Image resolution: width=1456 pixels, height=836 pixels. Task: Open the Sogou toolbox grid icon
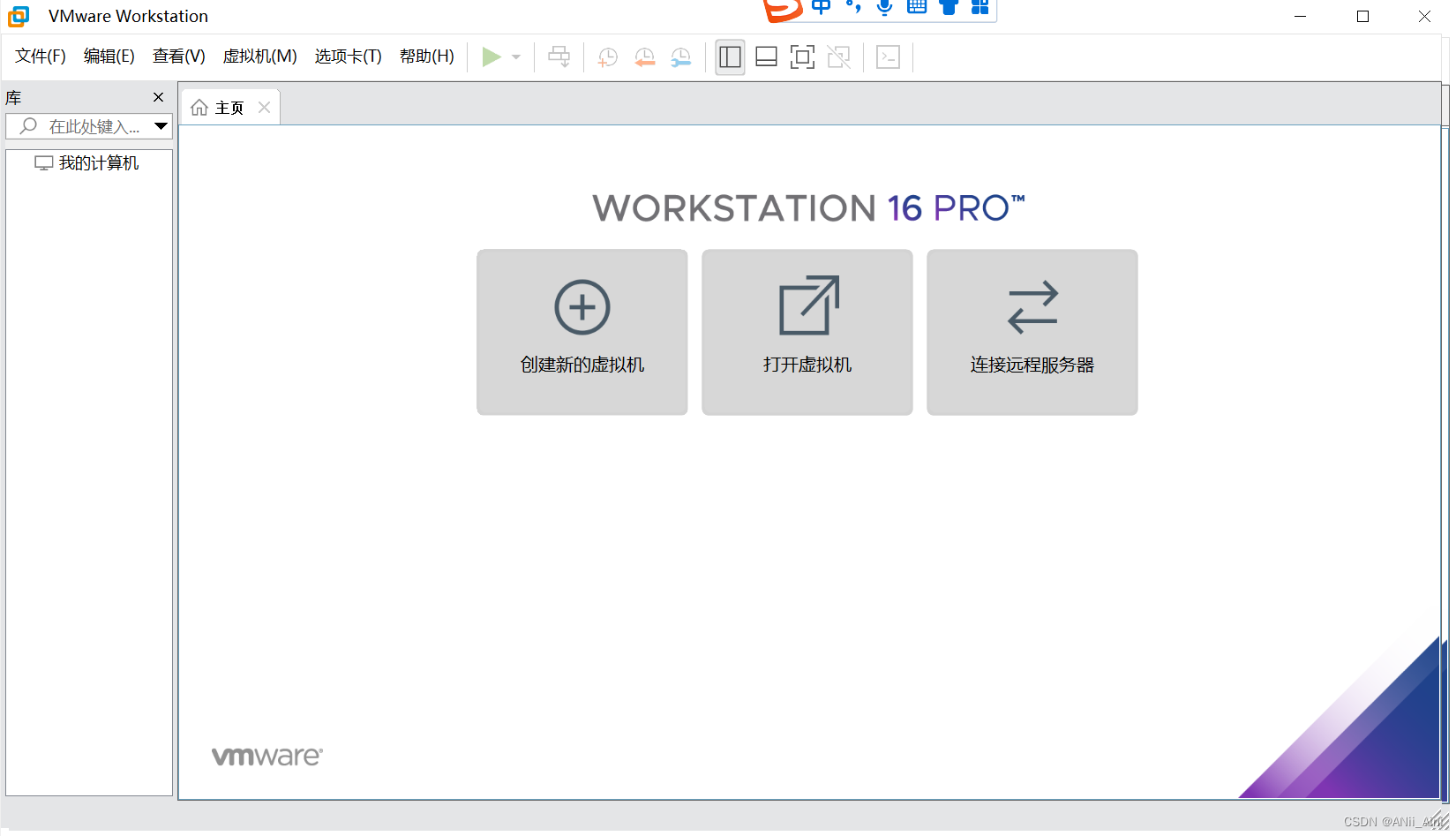click(980, 7)
